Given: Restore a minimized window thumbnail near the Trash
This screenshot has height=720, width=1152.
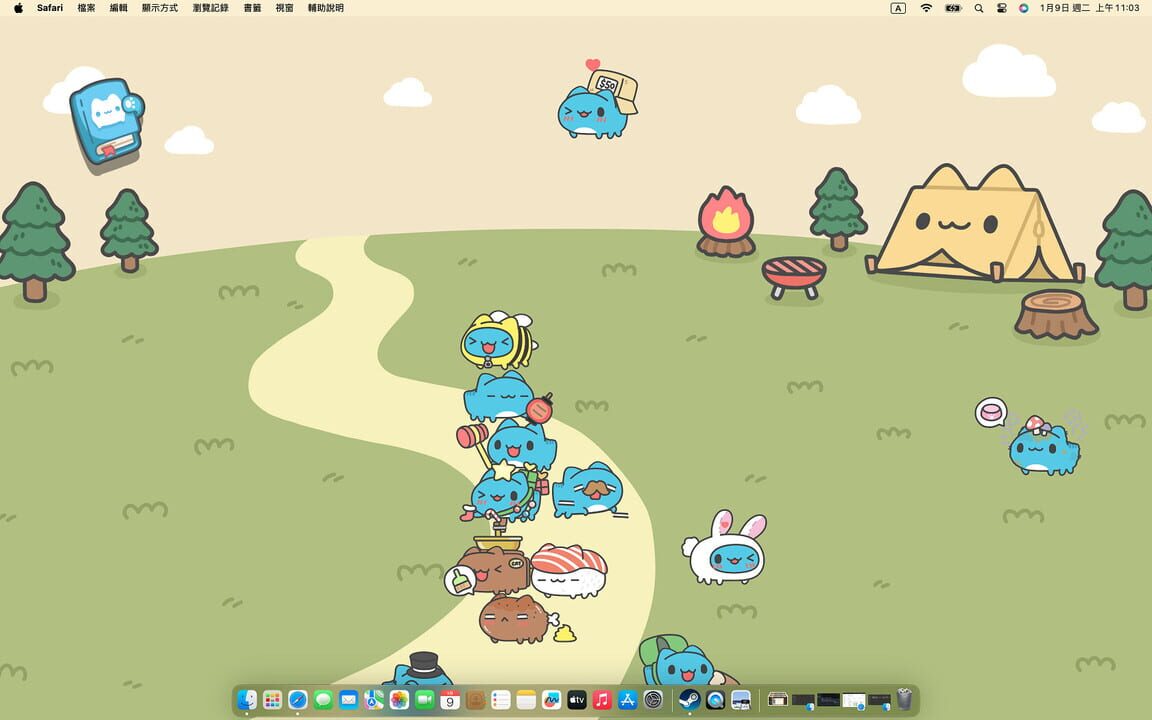Looking at the screenshot, I should [879, 699].
